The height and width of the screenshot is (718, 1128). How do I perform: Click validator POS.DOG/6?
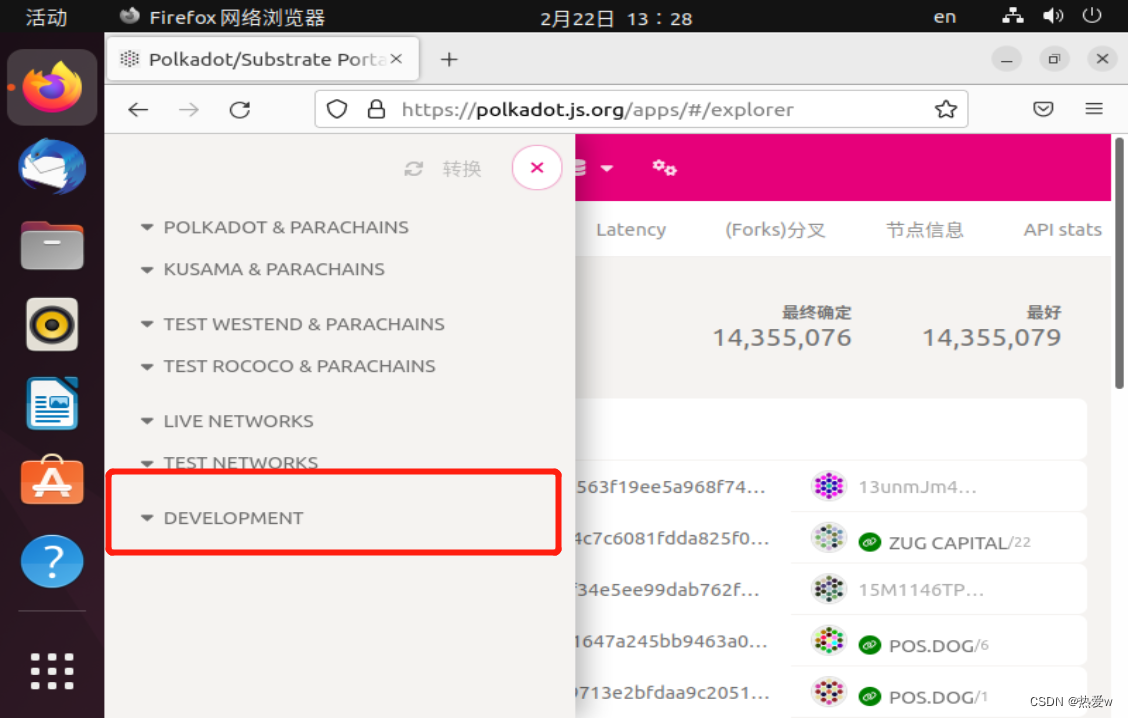[x=939, y=645]
